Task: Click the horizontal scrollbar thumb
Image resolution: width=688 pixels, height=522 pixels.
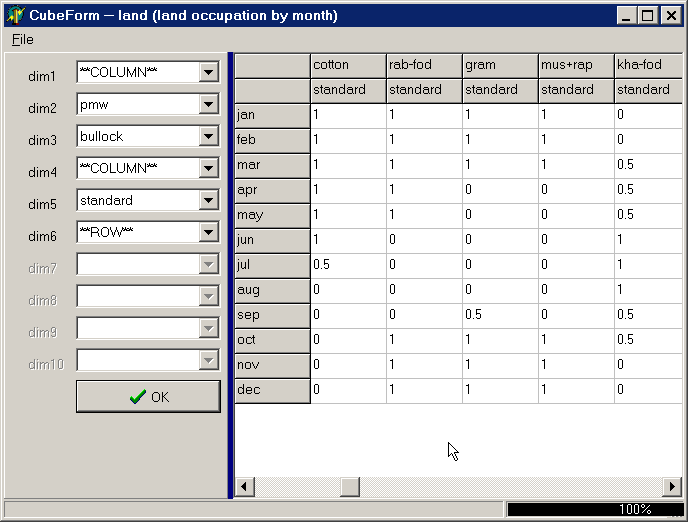Action: 348,487
